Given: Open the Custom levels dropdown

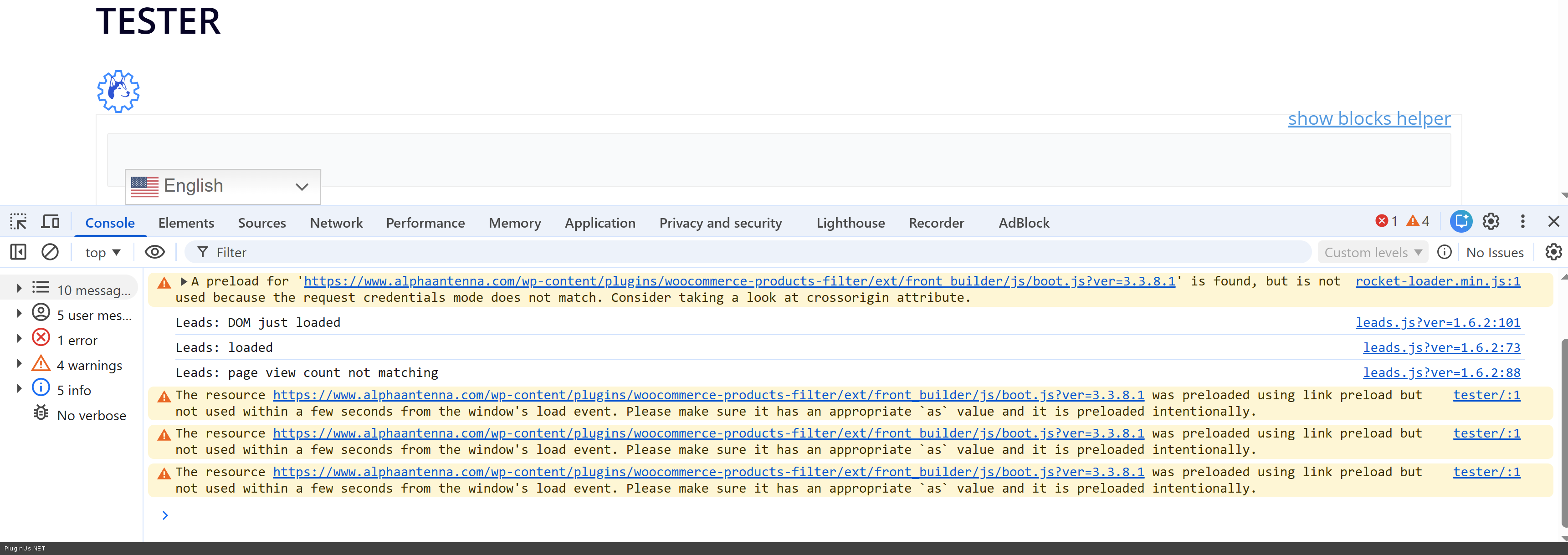Looking at the screenshot, I should point(1372,252).
